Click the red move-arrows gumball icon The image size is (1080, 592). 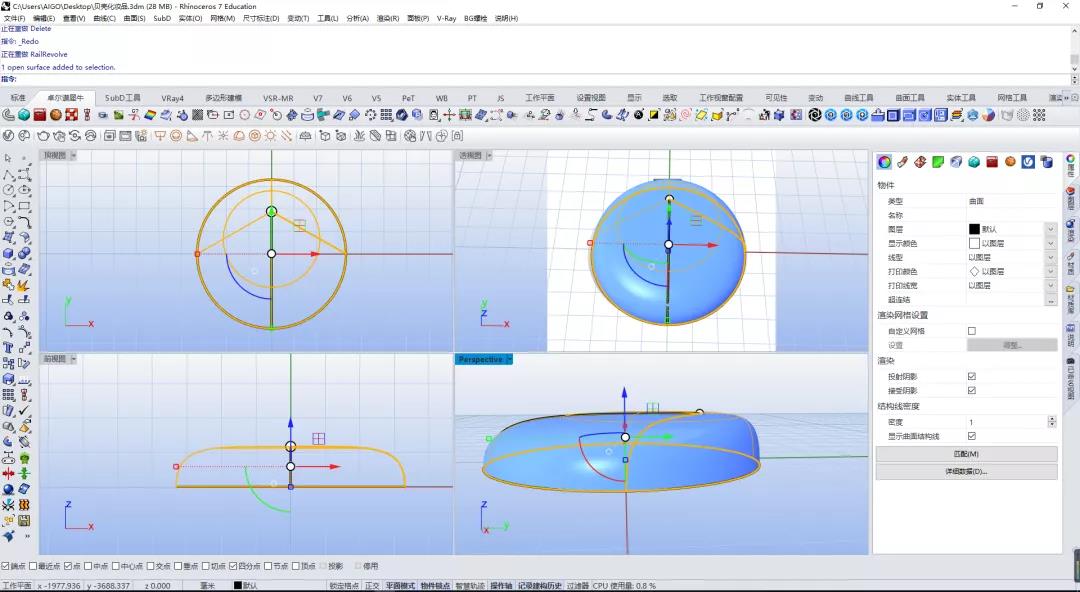click(449, 115)
